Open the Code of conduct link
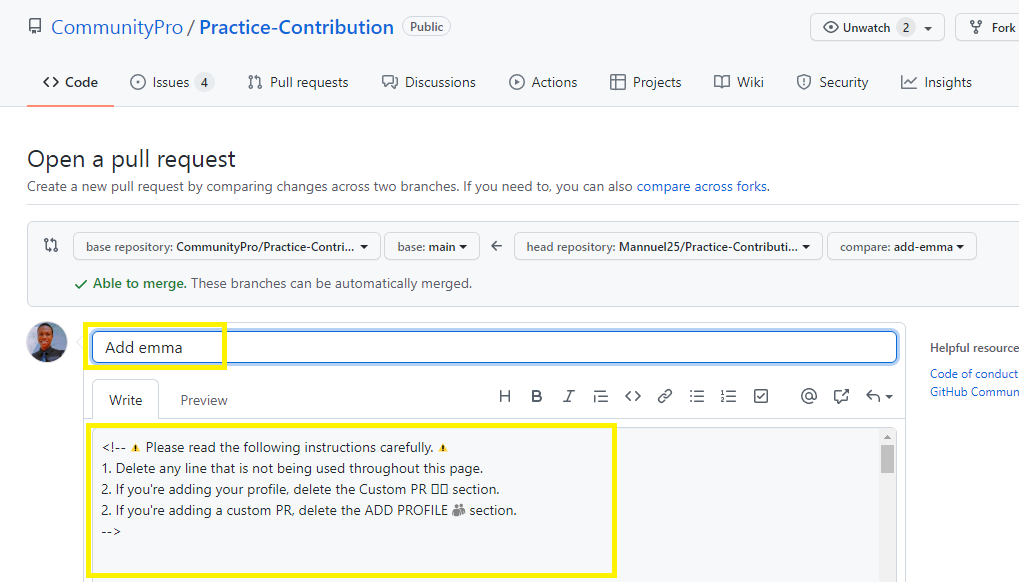Viewport: 1019px width, 582px height. (x=973, y=373)
